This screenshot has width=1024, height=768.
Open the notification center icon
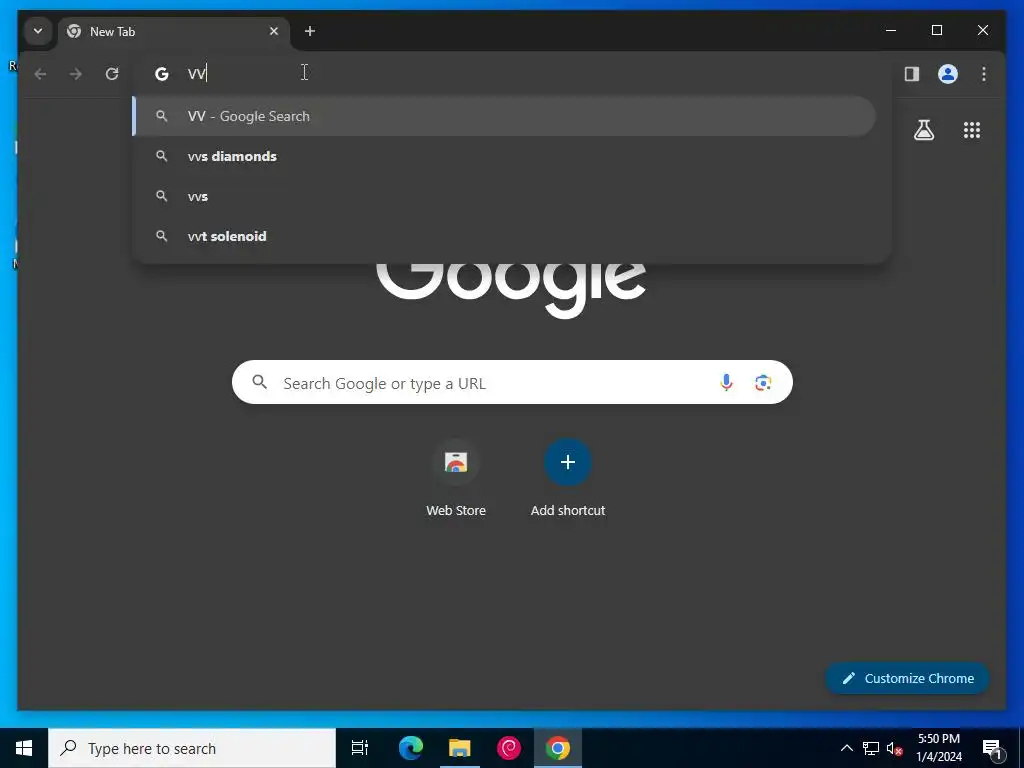[x=992, y=748]
